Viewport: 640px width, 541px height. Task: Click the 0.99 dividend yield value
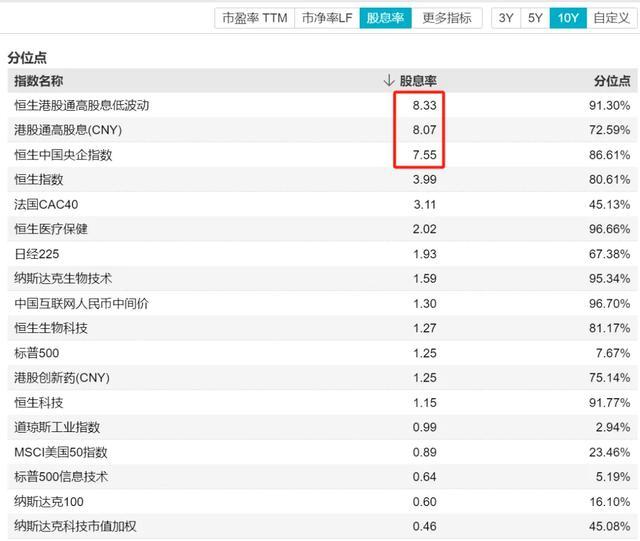click(424, 427)
